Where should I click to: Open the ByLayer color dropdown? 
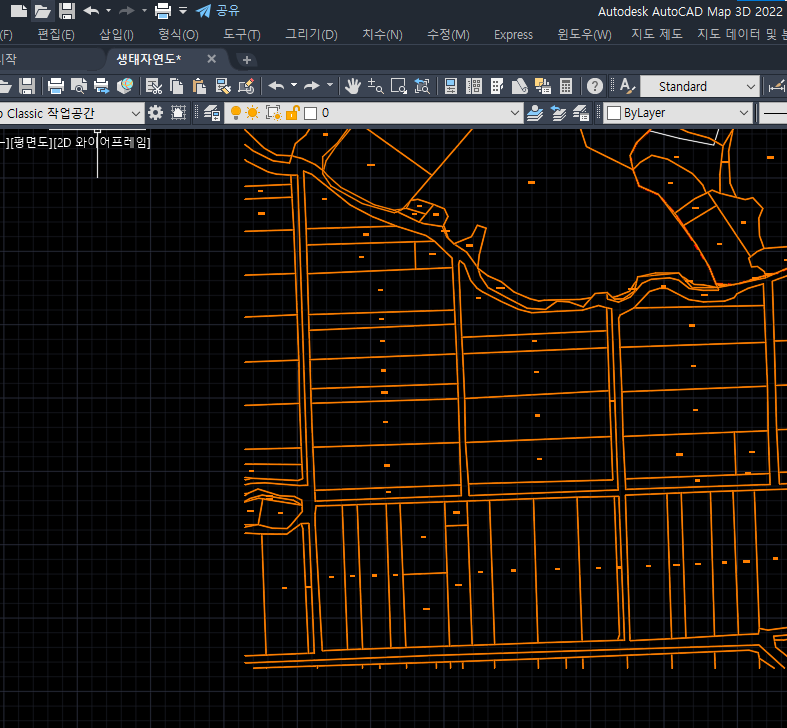point(743,113)
